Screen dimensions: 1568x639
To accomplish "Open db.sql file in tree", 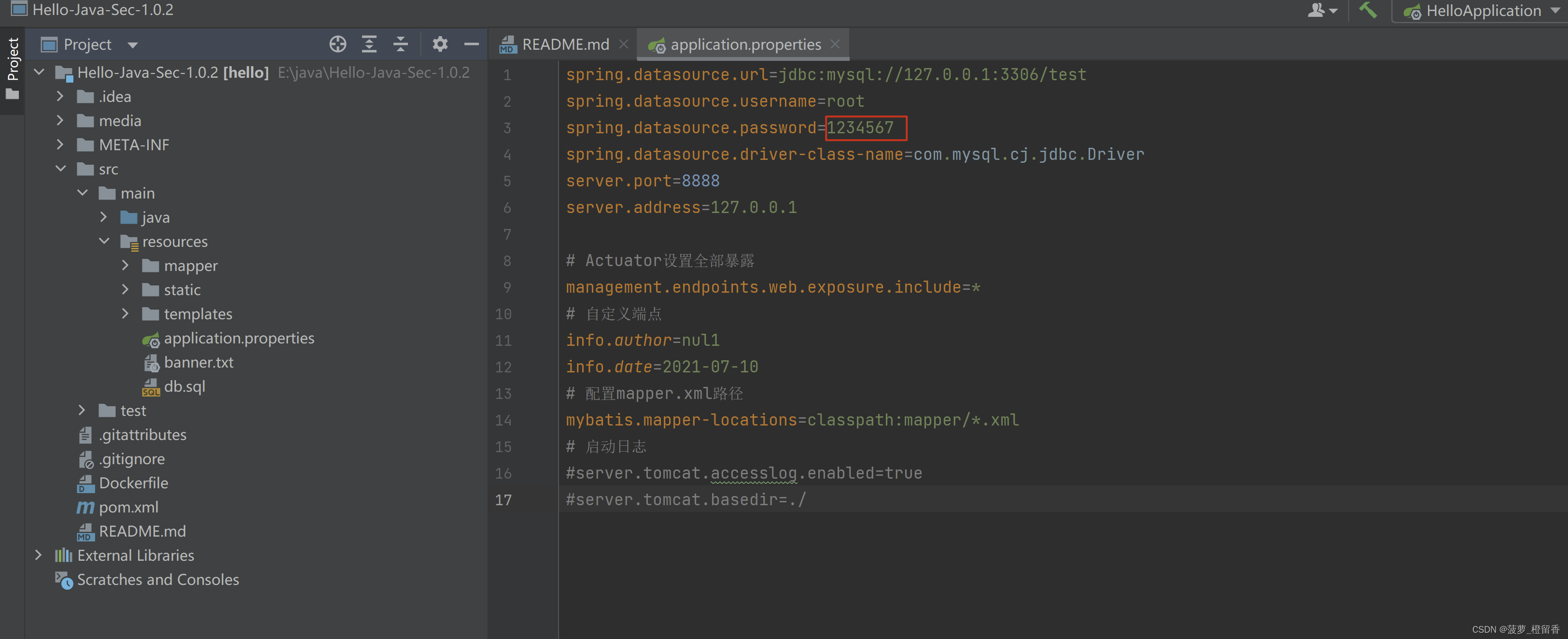I will pyautogui.click(x=184, y=386).
